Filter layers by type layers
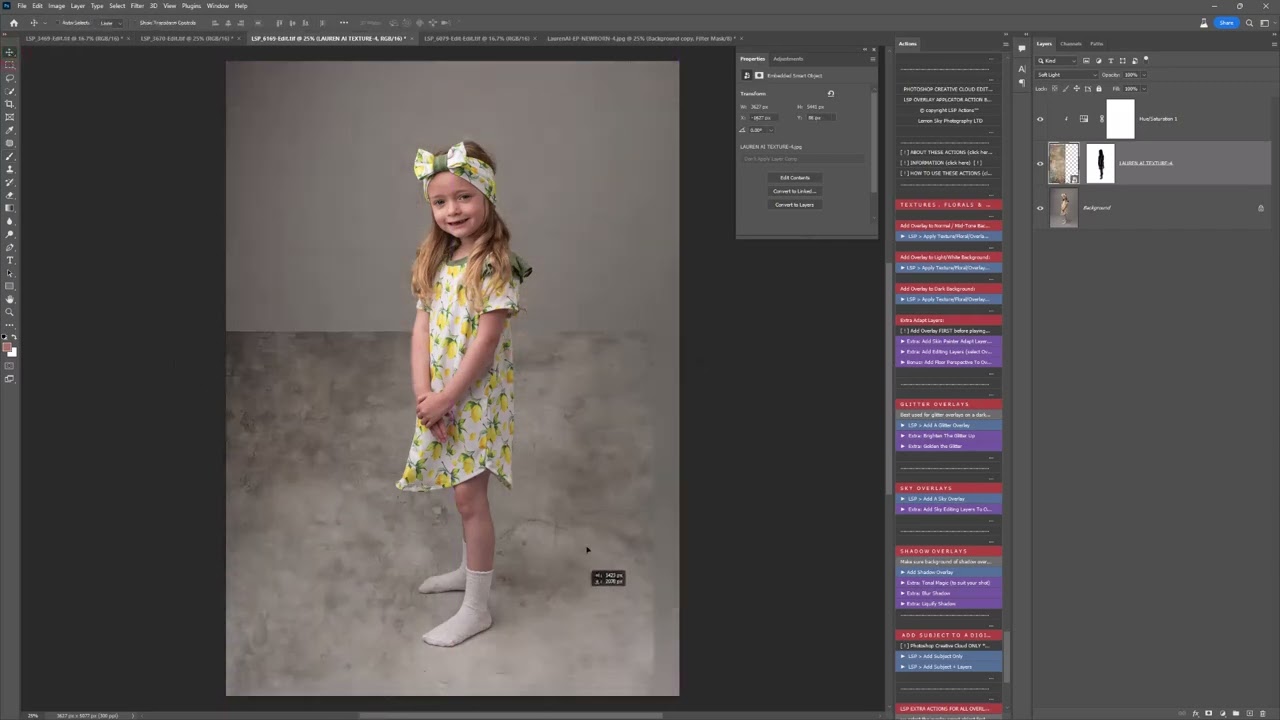Screen dimensions: 1280x720 (1110, 60)
